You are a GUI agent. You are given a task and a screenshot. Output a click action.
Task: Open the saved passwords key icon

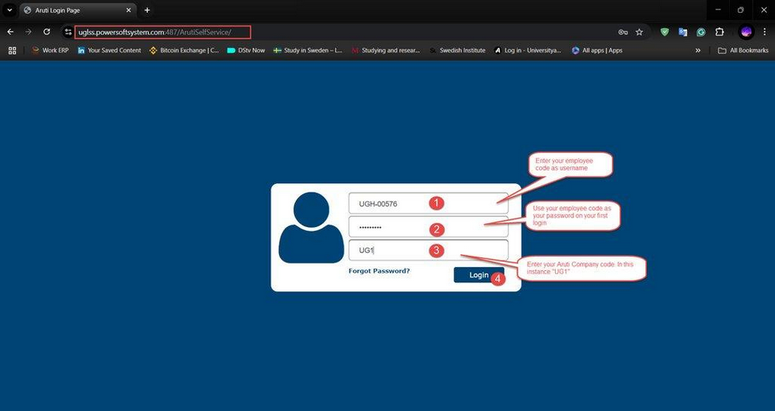coord(623,32)
